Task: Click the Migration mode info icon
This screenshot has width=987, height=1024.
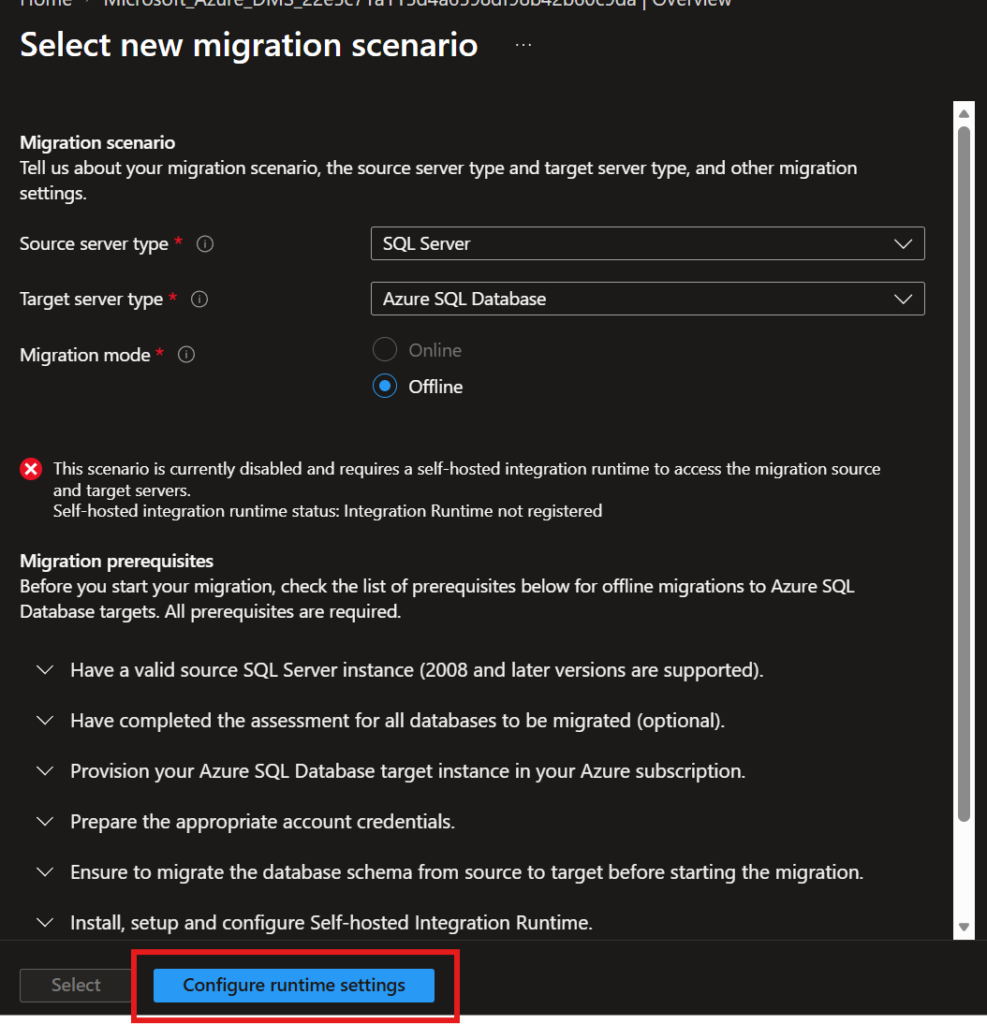Action: [x=186, y=355]
